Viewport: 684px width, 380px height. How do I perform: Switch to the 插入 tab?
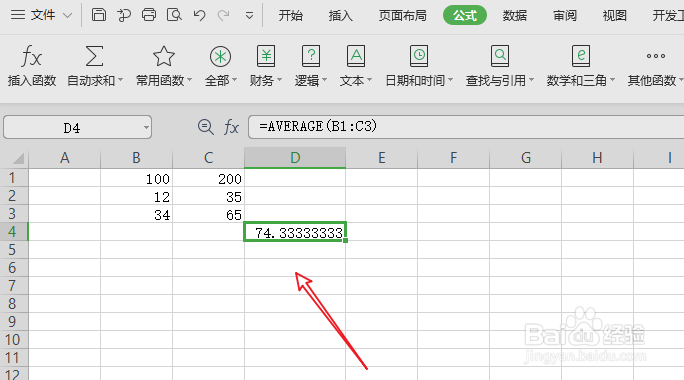pos(340,16)
